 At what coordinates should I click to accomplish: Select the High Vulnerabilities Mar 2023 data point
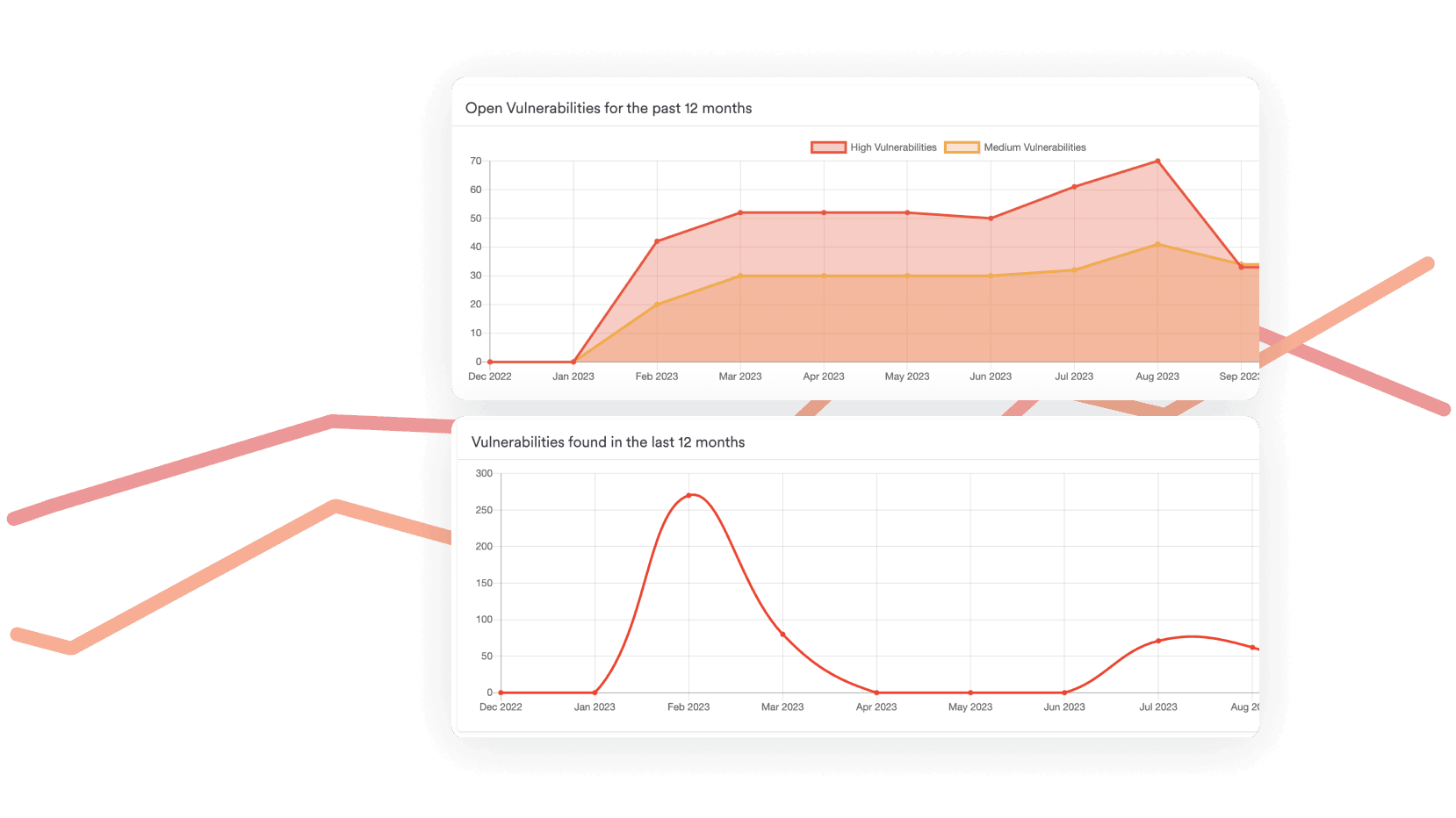pyautogui.click(x=740, y=212)
